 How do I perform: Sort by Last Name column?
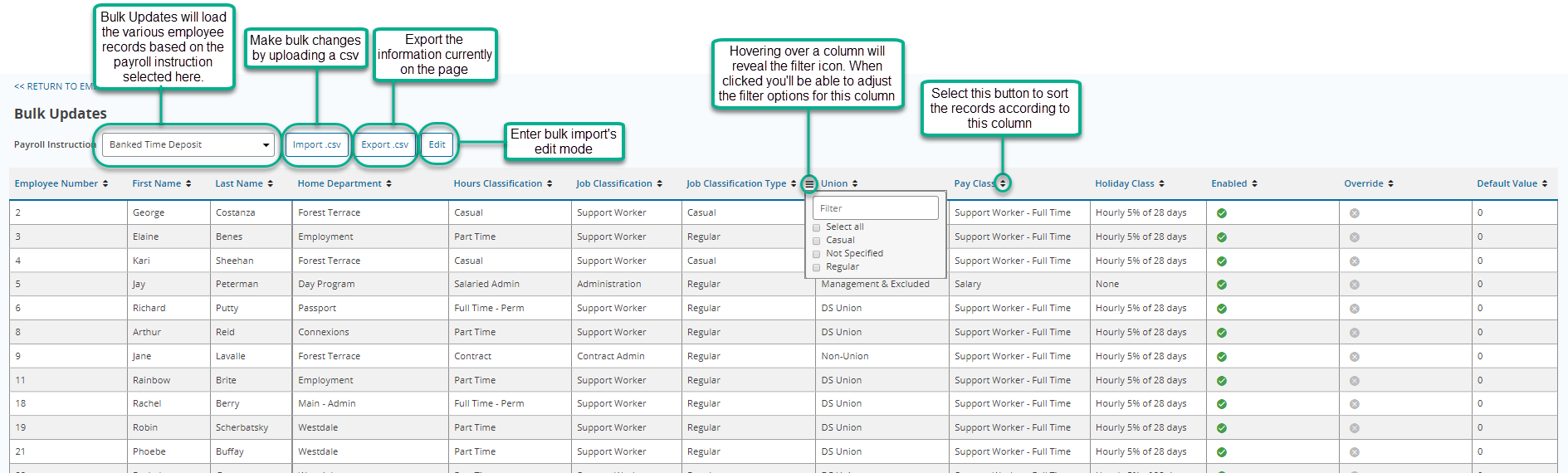[270, 184]
